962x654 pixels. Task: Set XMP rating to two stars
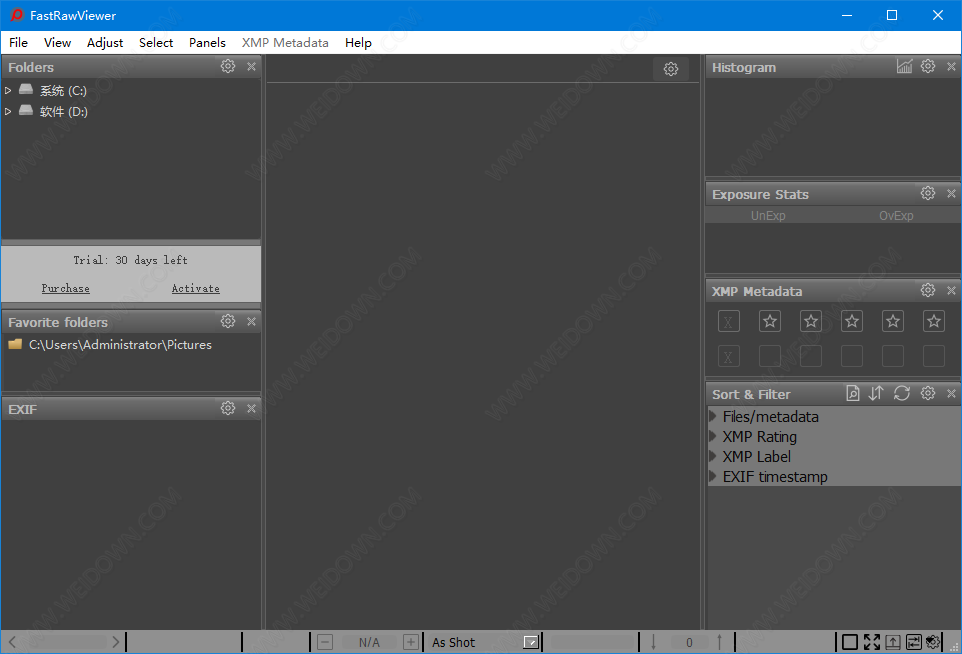[x=810, y=321]
